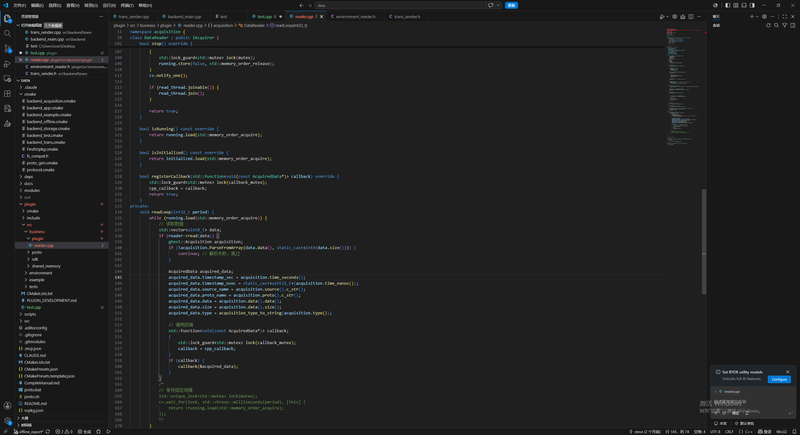This screenshot has height=435, width=800.
Task: Open the chat icon beside command center
Action: [491, 5]
